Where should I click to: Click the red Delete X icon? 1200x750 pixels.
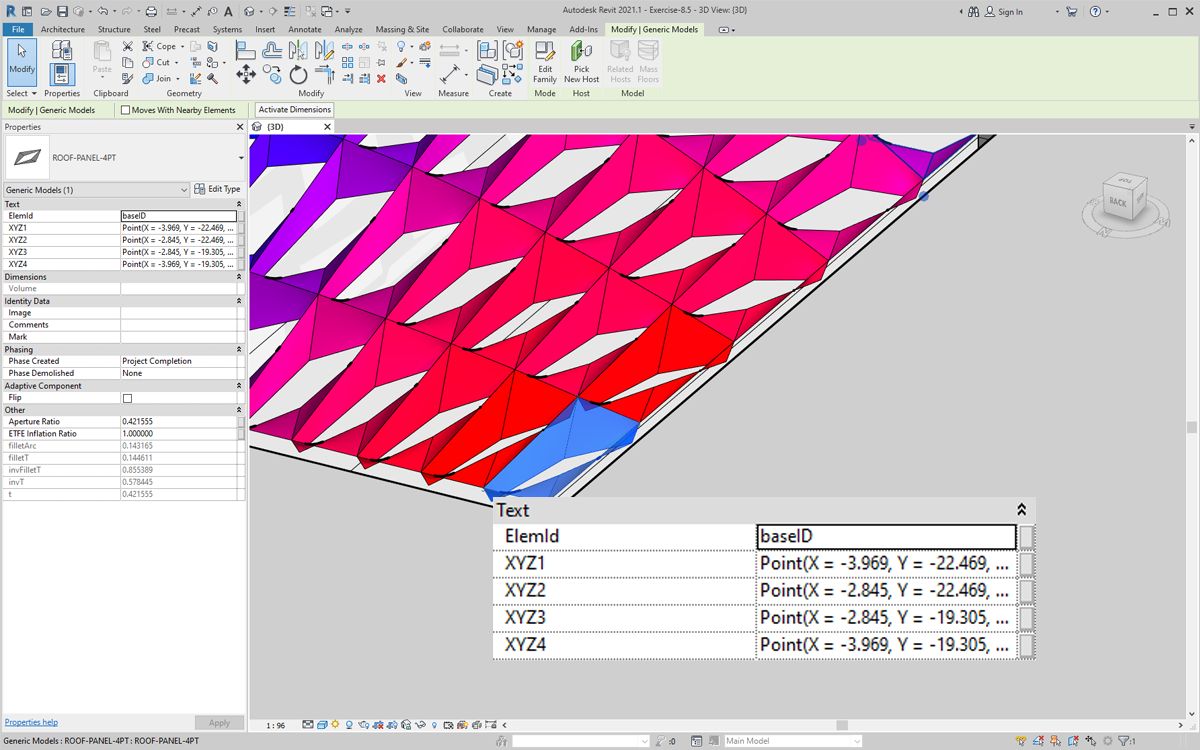pos(381,78)
